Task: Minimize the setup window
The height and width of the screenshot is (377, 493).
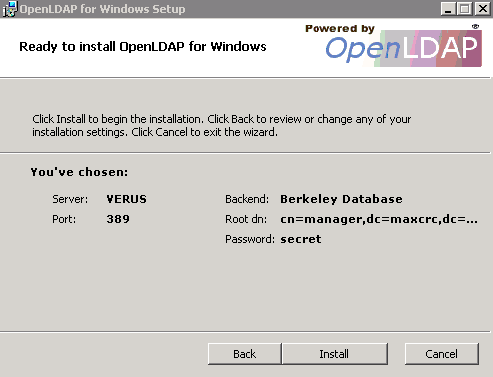Action: point(448,9)
